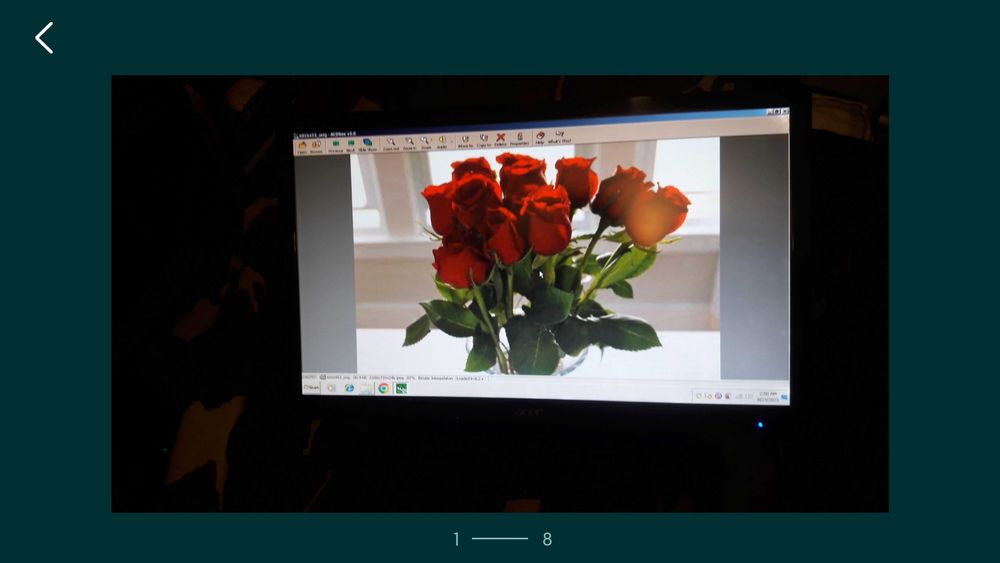Screen dimensions: 1000x563
Task: Click Chrome icon on photographed taskbar
Action: (x=383, y=388)
